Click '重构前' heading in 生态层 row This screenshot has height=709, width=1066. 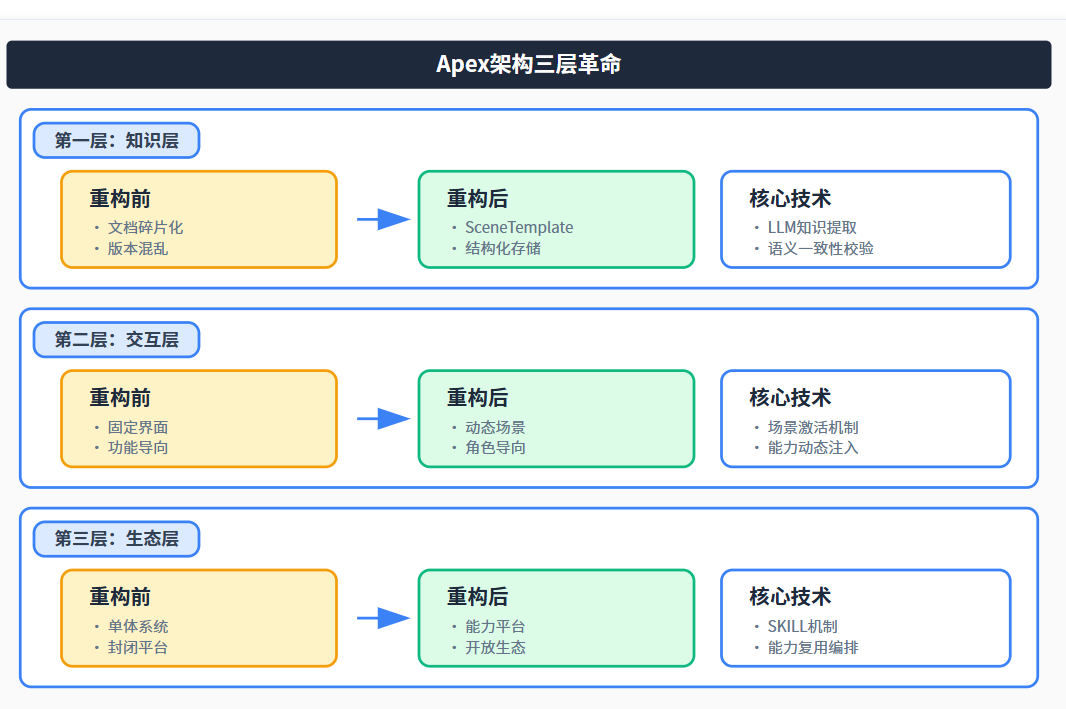click(x=120, y=597)
